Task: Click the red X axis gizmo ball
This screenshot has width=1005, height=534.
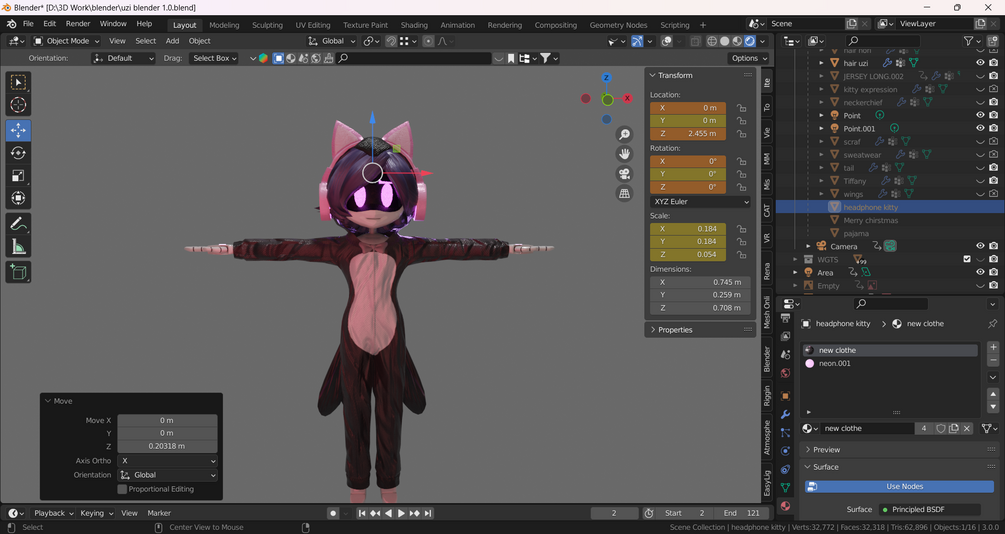Action: click(x=627, y=98)
